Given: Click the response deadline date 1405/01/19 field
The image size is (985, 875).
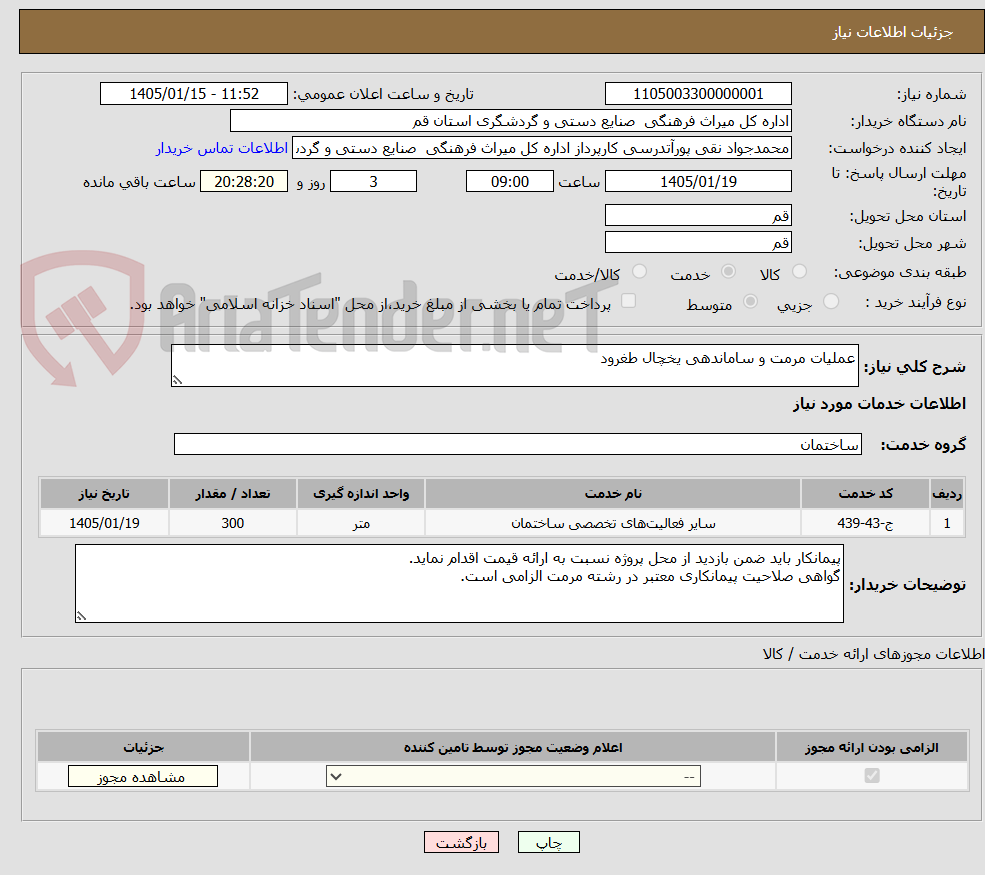Looking at the screenshot, I should point(698,182).
